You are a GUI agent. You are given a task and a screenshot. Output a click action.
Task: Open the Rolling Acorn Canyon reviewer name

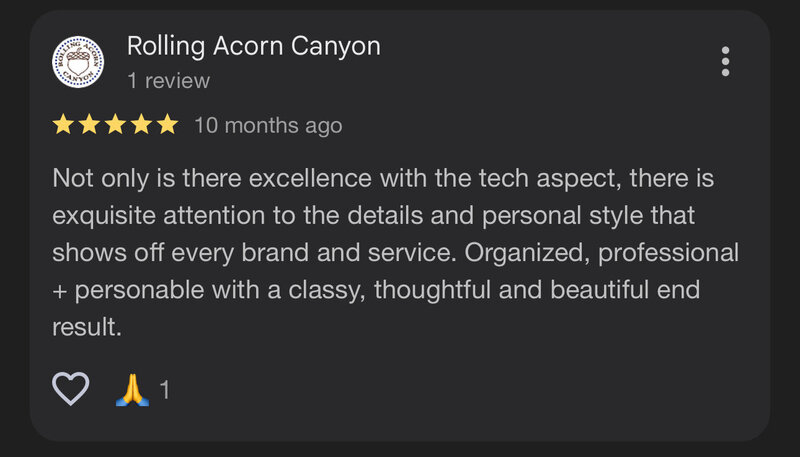(254, 46)
